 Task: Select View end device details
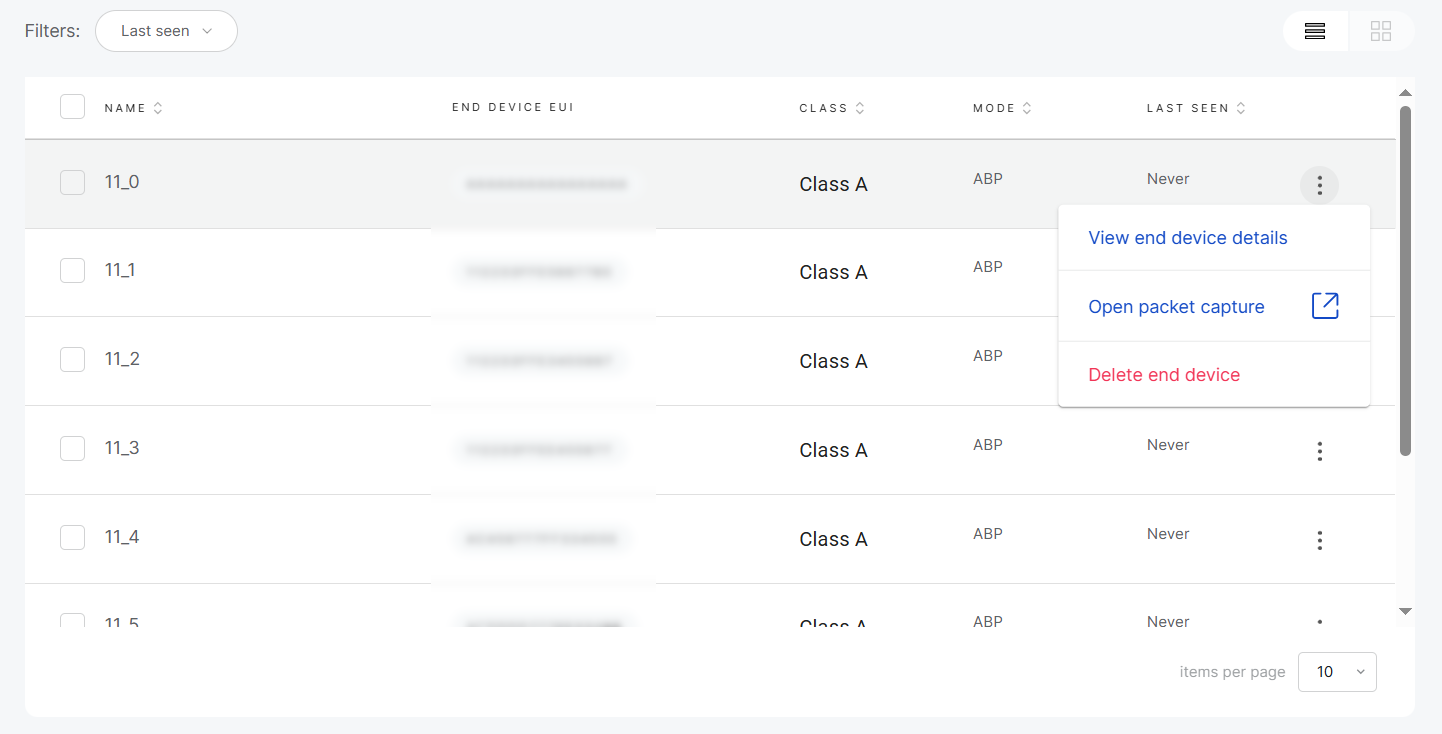tap(1188, 237)
